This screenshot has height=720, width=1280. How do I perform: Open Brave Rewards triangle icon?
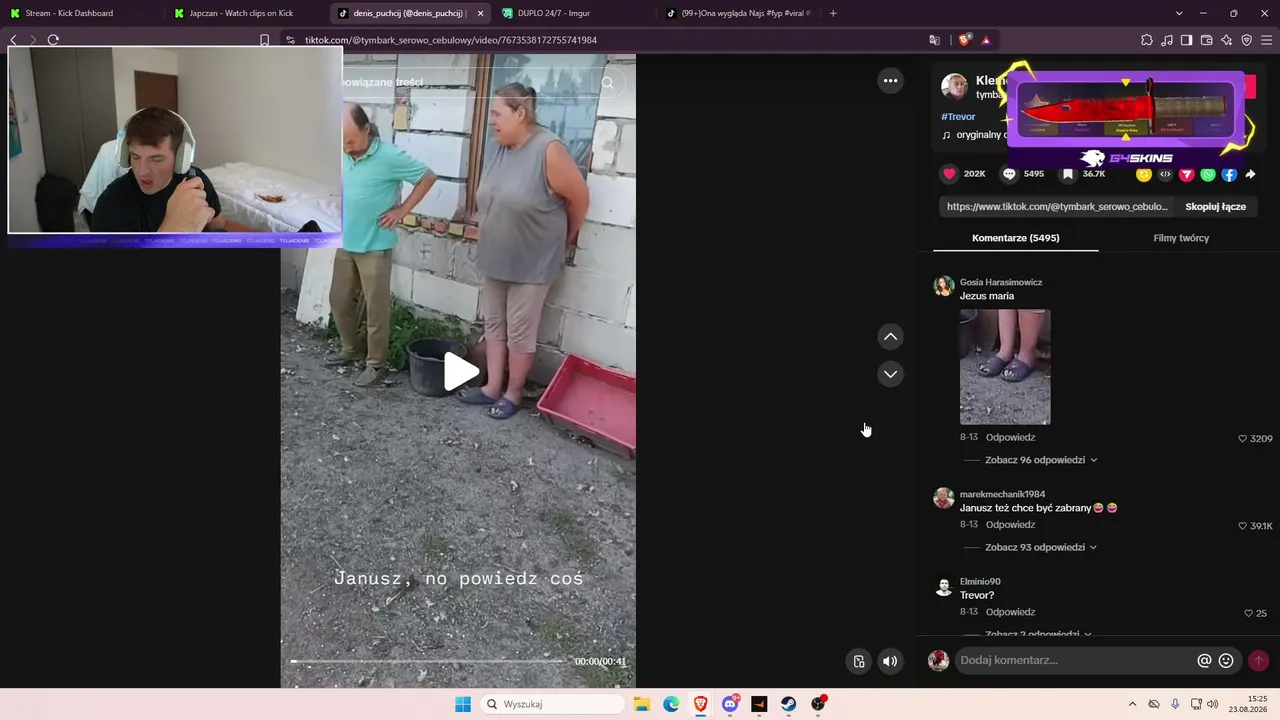(x=986, y=40)
